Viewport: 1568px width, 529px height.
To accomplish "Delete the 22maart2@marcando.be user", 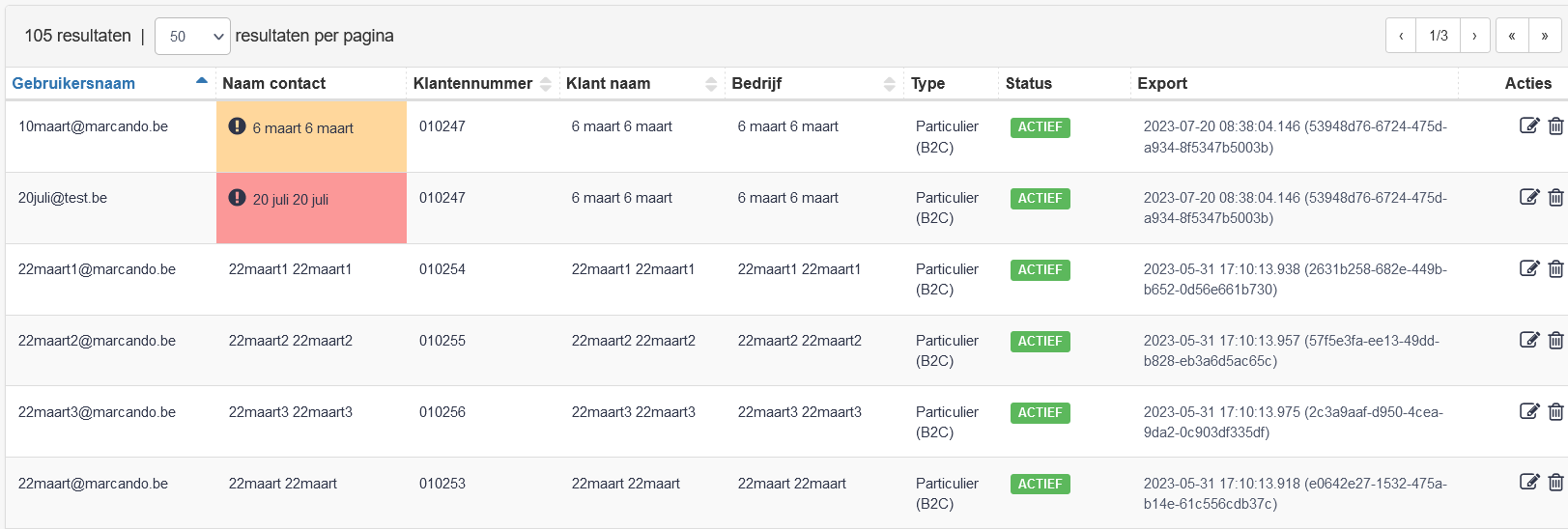I will click(x=1555, y=340).
